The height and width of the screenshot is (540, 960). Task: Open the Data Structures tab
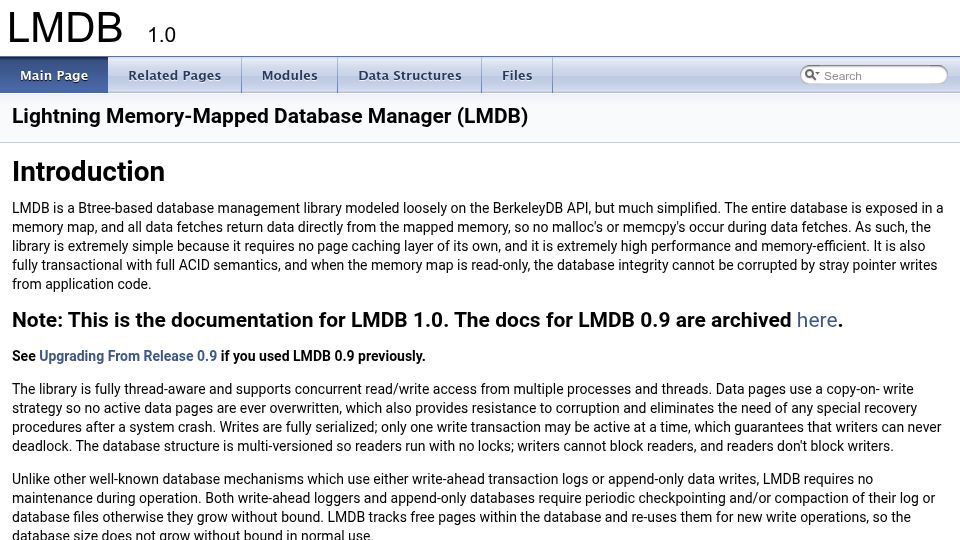click(410, 75)
